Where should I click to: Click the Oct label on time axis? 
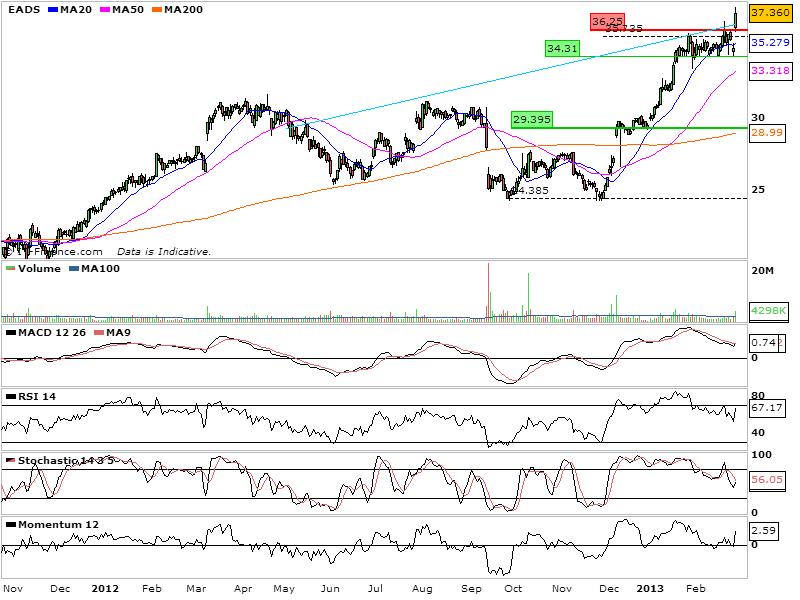[x=513, y=589]
